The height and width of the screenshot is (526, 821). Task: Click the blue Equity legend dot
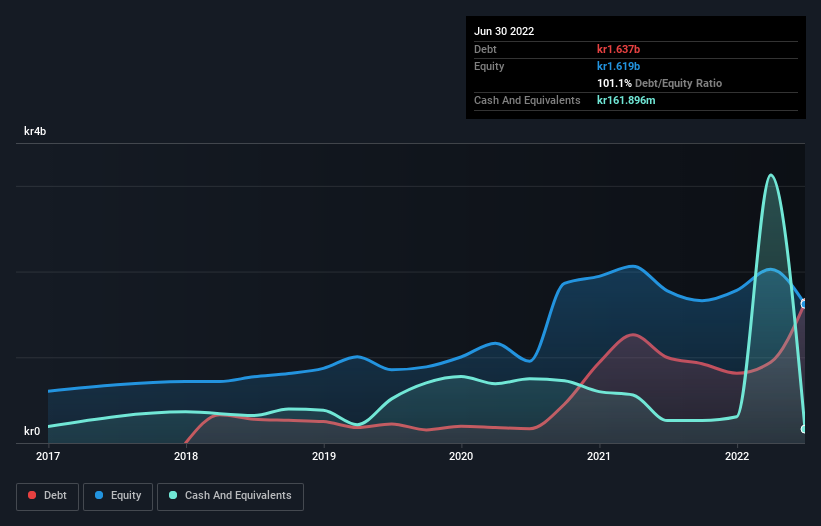[x=98, y=495]
